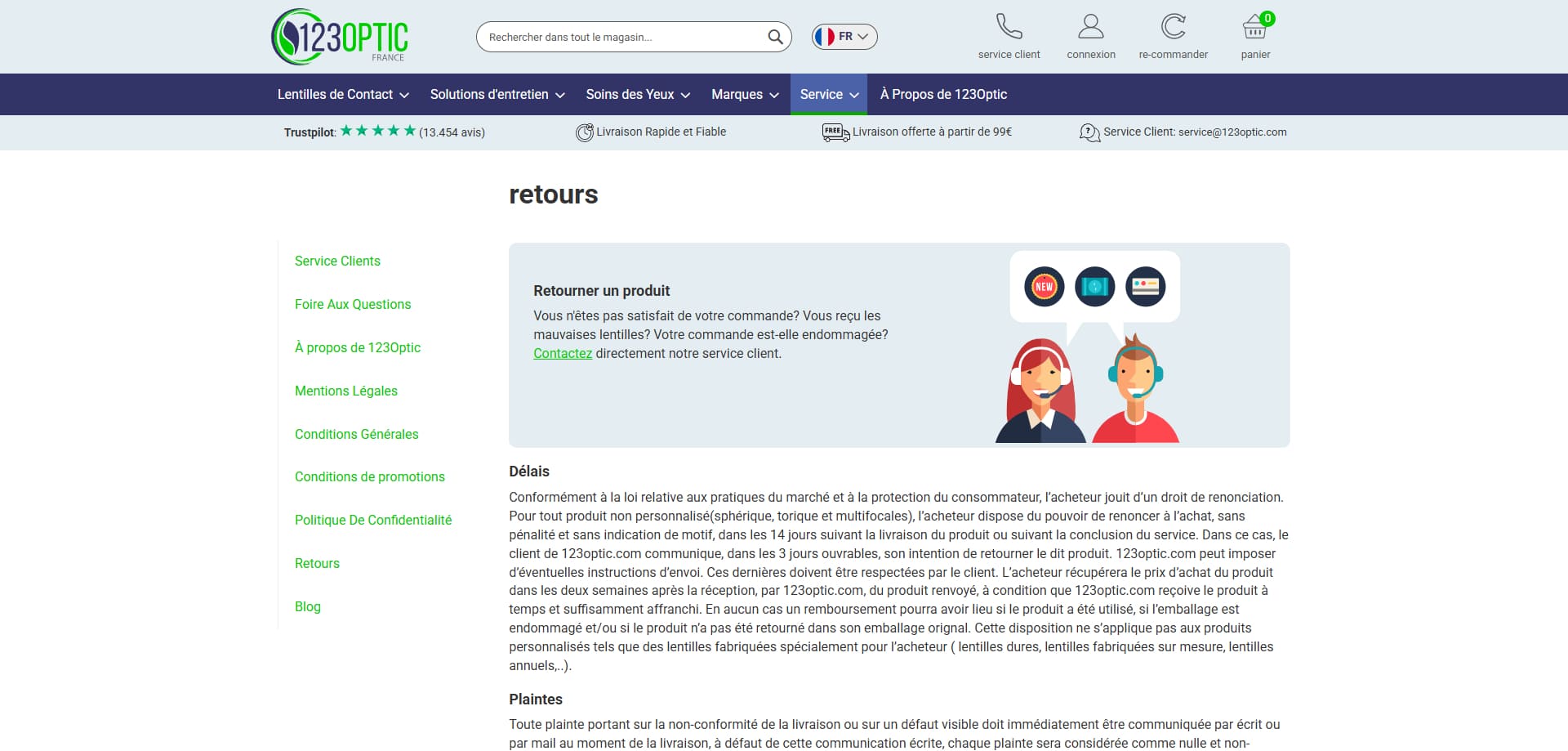Click the re-commander circular arrow icon
Screen dimensions: 1568x751
(1173, 26)
